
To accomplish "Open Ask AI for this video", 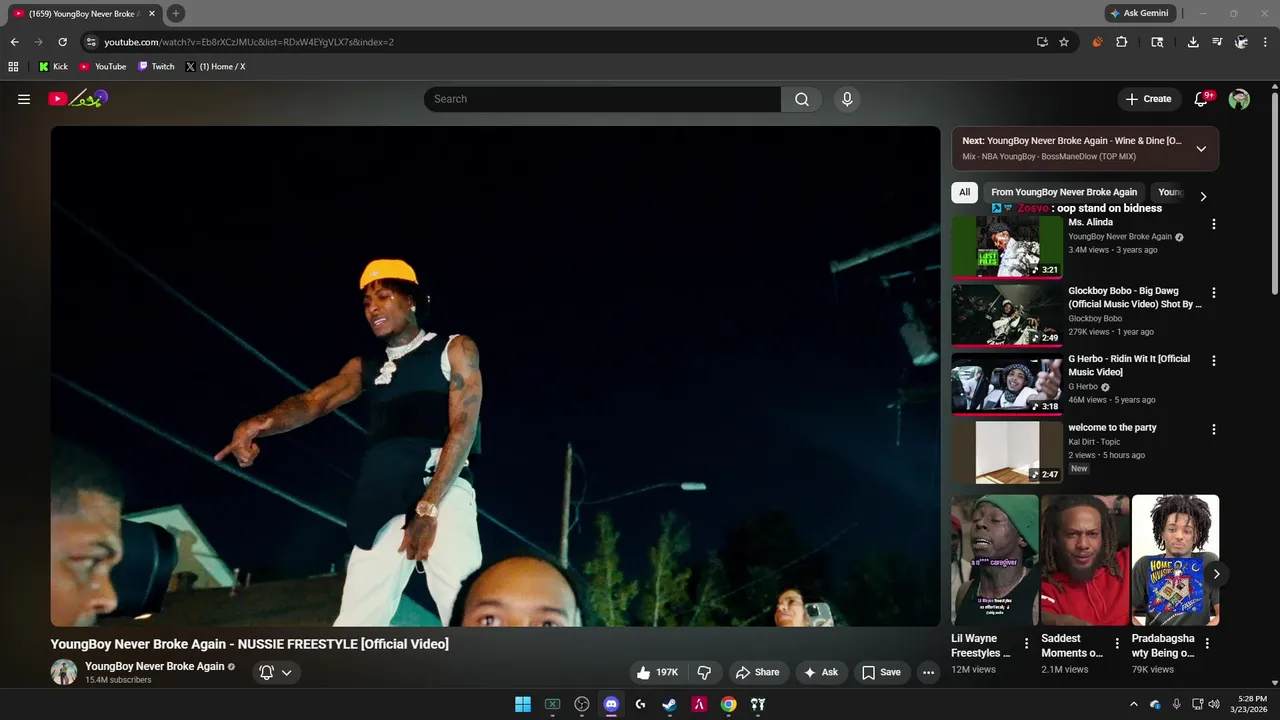I will (821, 672).
